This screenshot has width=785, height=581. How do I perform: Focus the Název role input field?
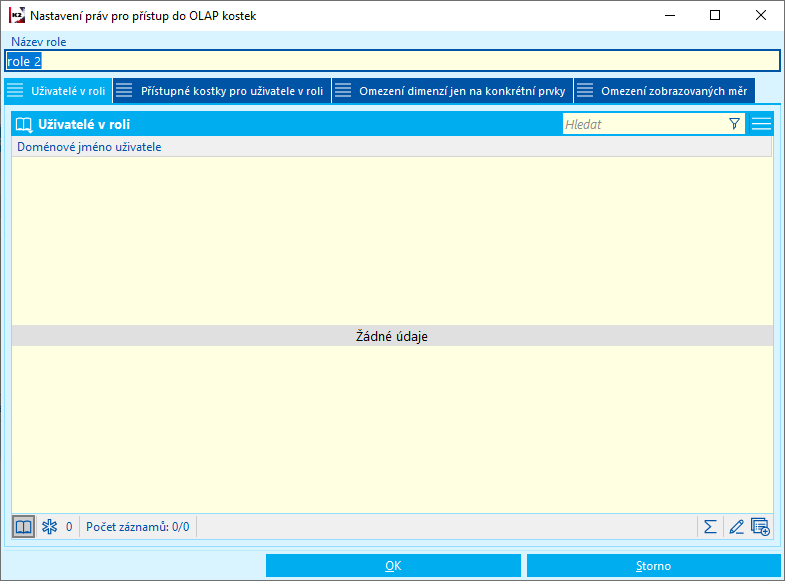pos(392,61)
